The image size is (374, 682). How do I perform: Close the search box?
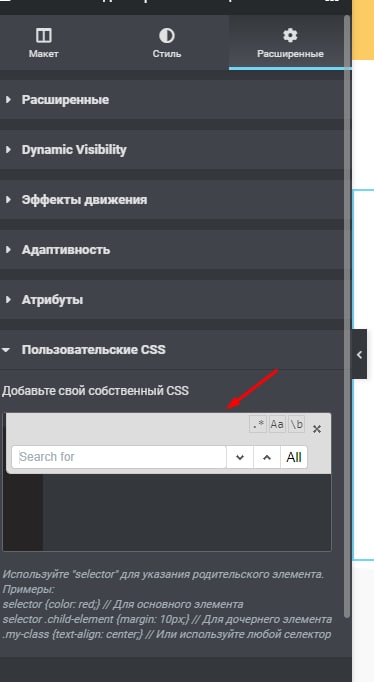pos(317,429)
